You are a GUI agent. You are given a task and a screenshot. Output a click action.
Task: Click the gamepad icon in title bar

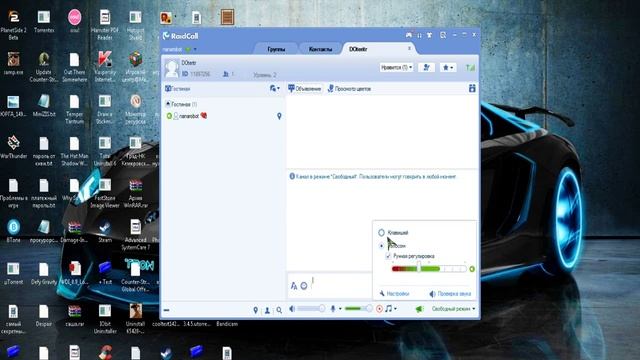(409, 36)
